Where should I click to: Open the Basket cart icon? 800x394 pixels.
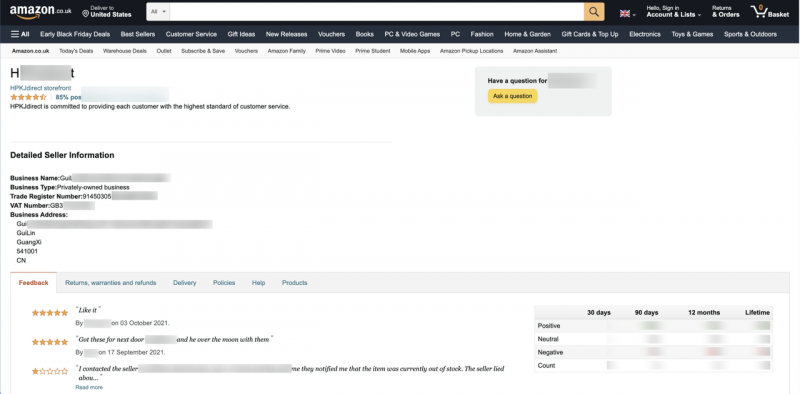770,12
